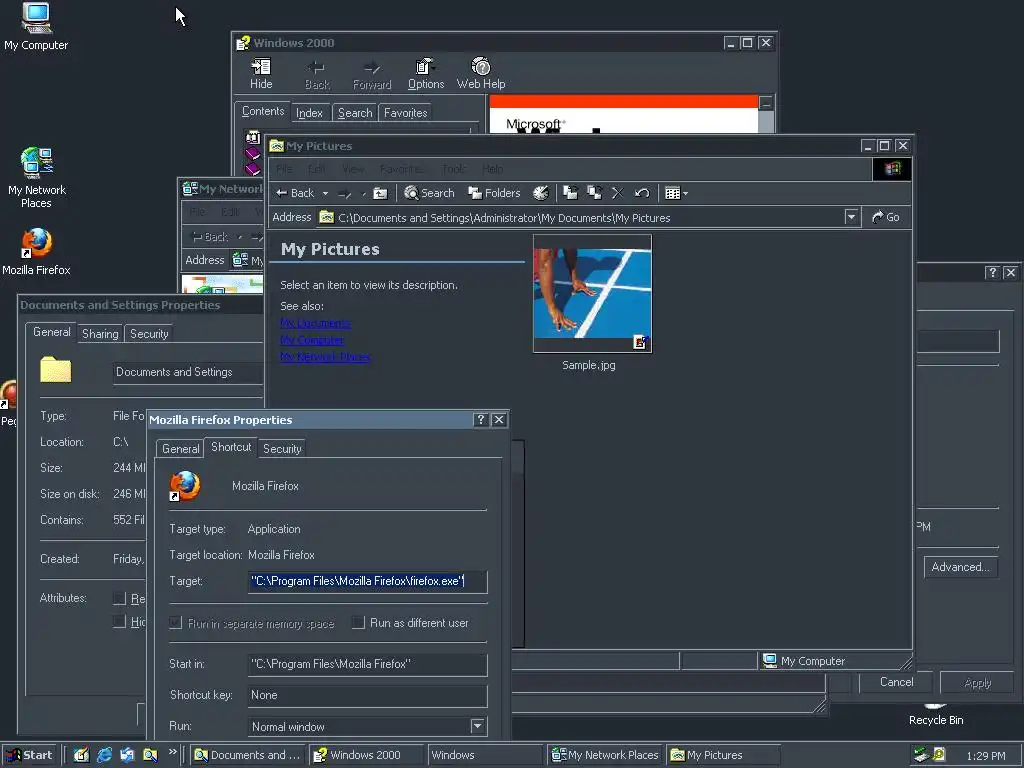The height and width of the screenshot is (768, 1024).
Task: Open address bar dropdown in My Pictures
Action: (x=851, y=217)
